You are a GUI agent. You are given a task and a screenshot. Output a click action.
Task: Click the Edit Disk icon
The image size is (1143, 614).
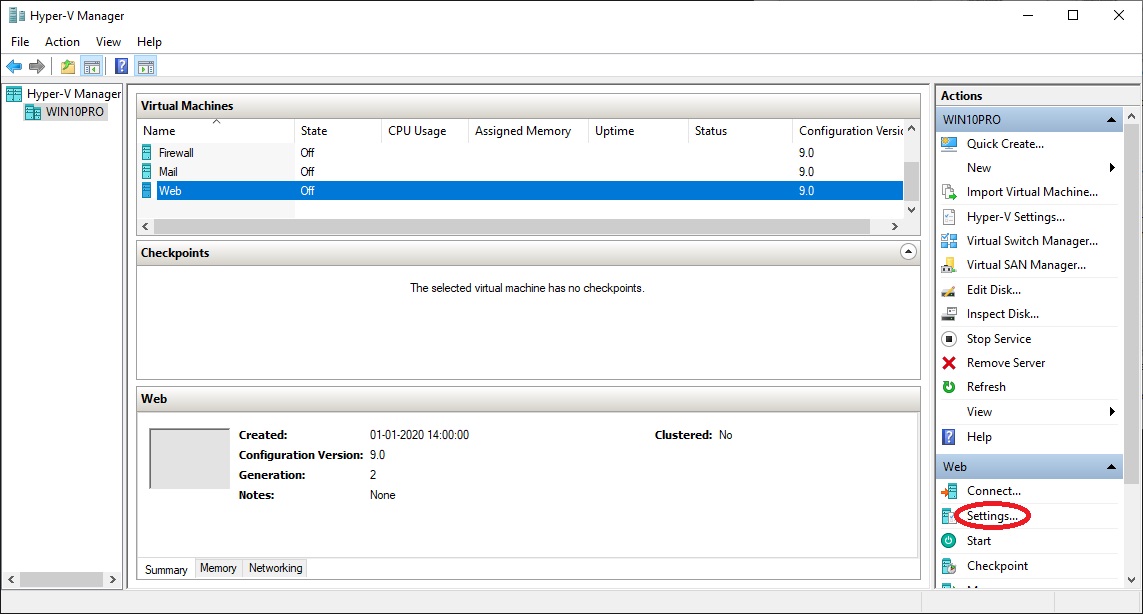tap(949, 290)
